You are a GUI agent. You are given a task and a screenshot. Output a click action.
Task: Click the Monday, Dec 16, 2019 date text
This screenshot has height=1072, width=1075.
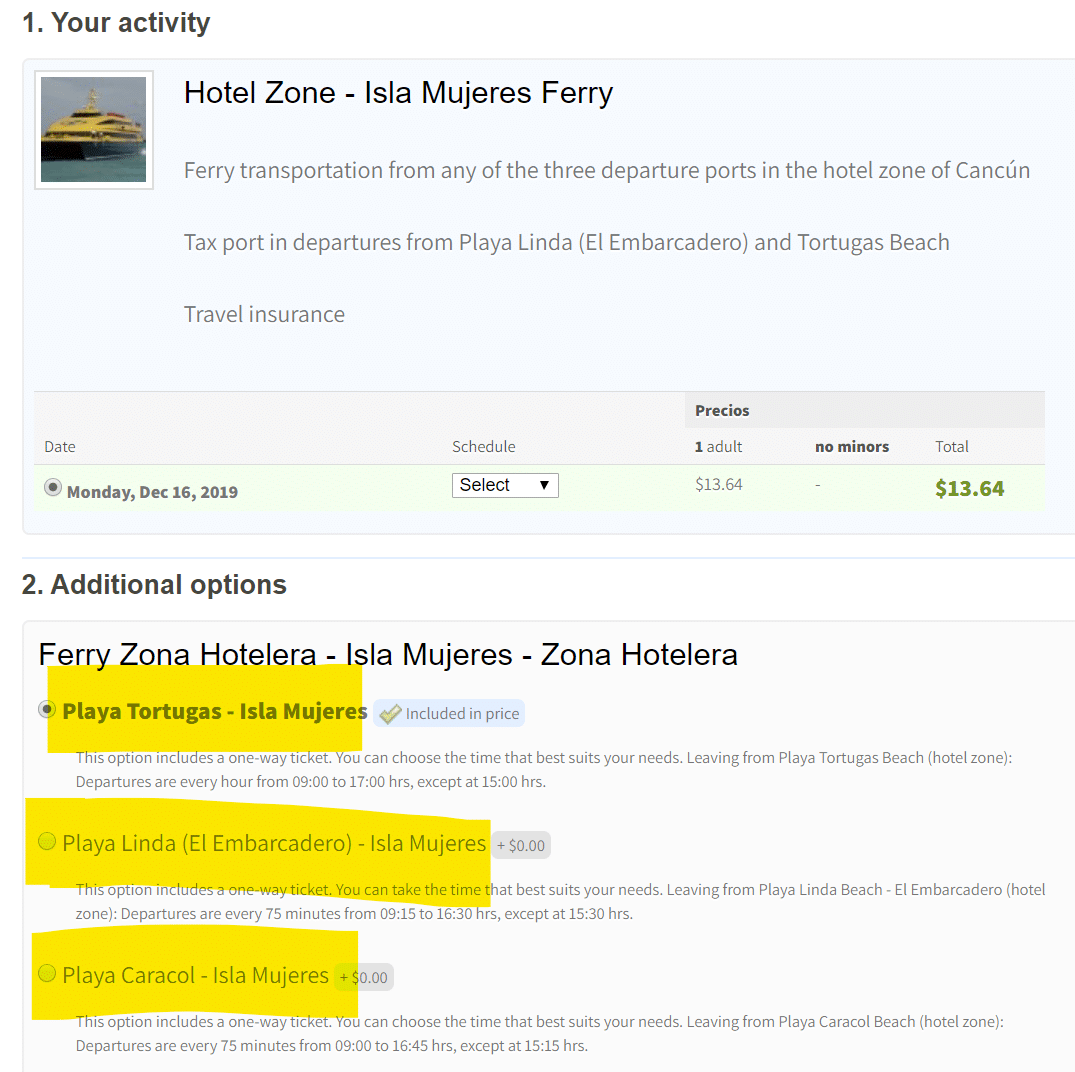pos(152,491)
